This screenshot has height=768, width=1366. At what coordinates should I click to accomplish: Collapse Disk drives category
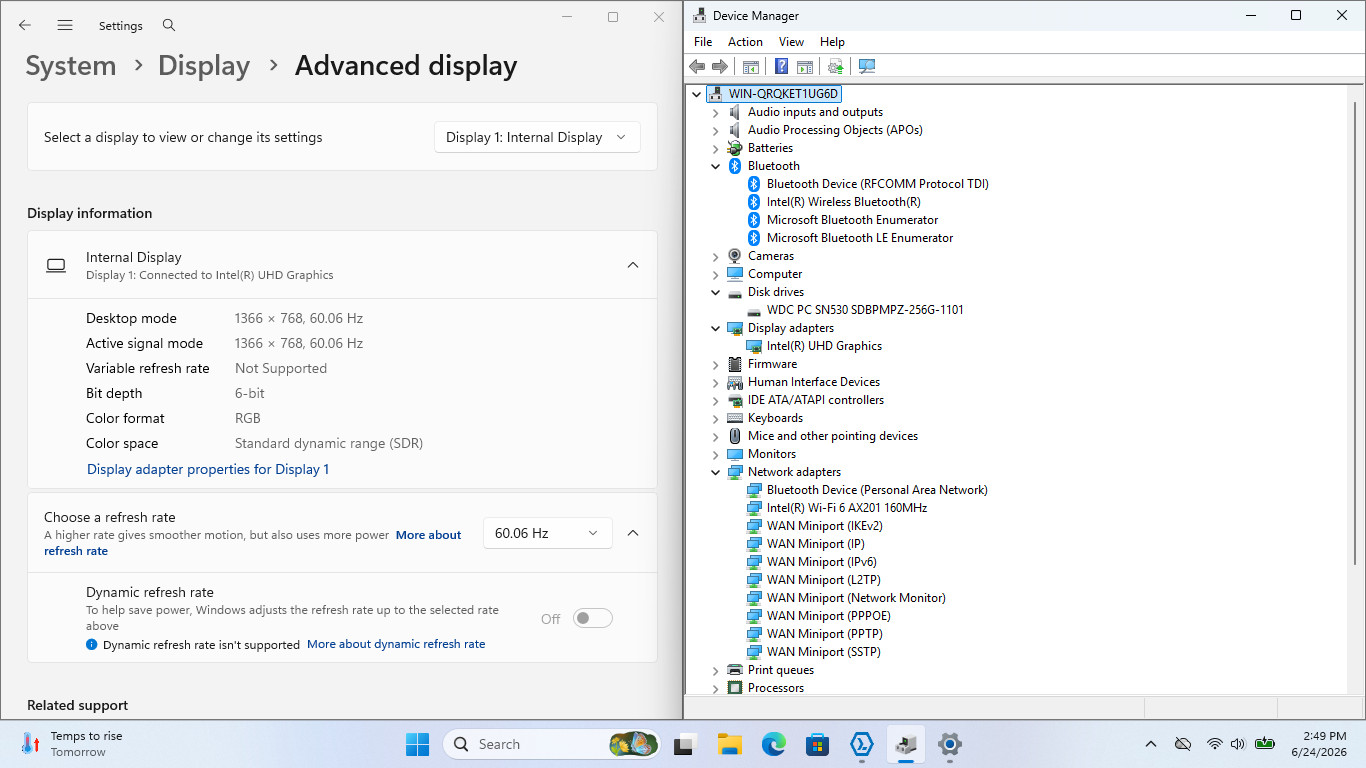click(x=715, y=292)
